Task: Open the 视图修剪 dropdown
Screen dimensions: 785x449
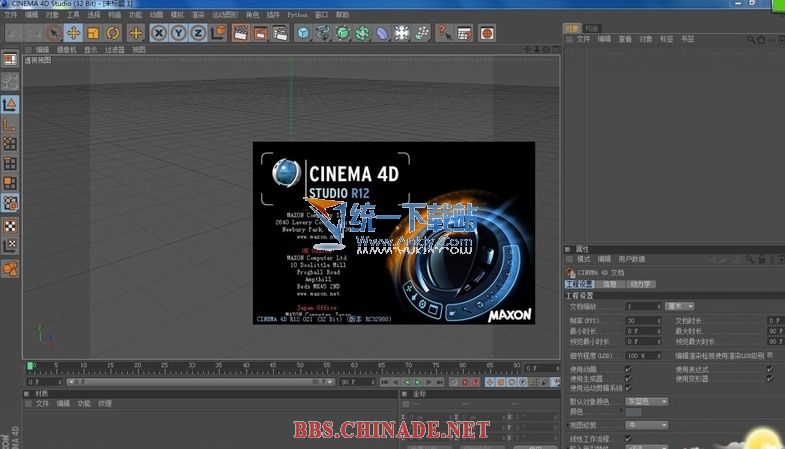Action: 647,425
